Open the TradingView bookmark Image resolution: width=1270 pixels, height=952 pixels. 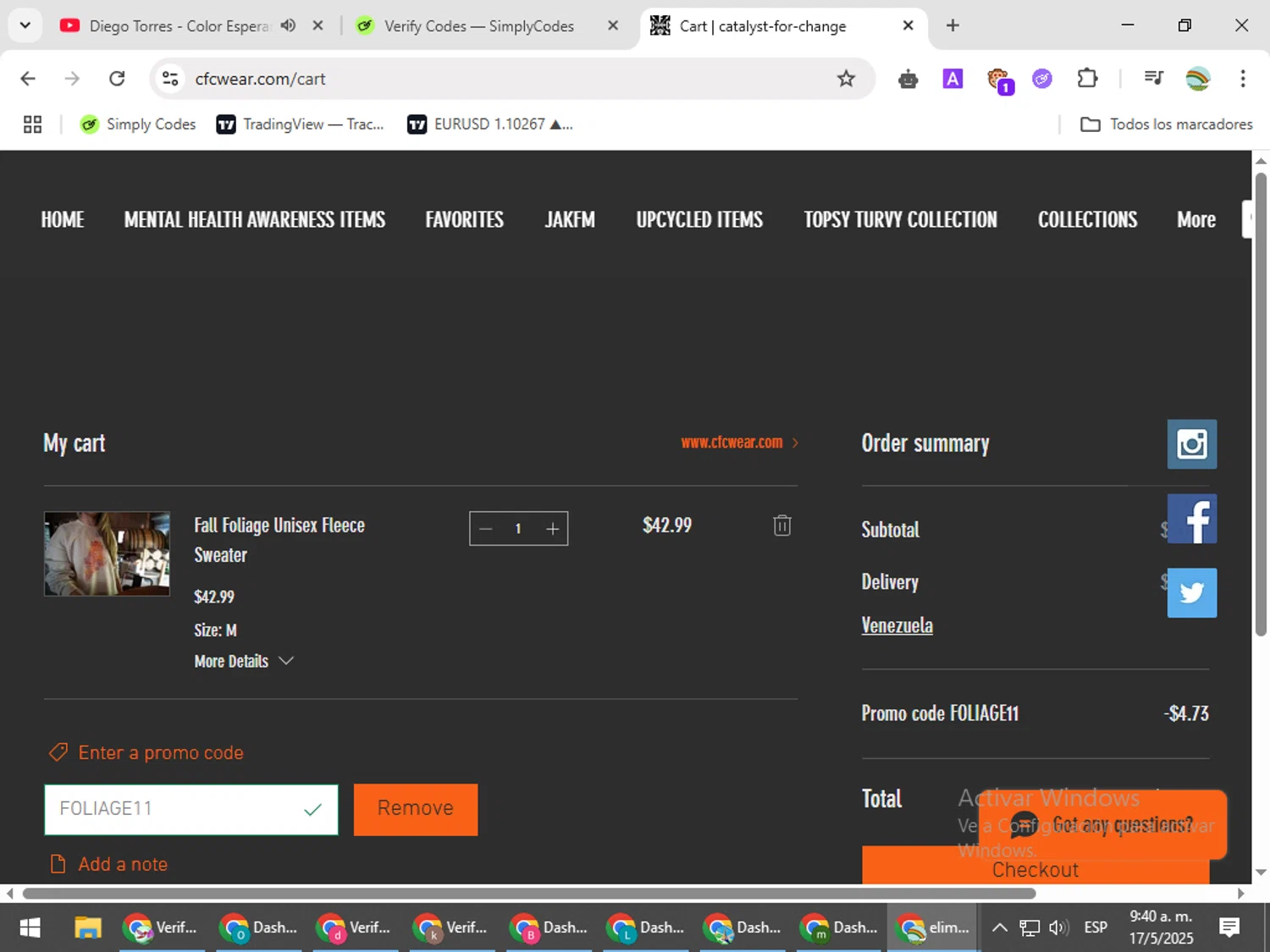click(301, 124)
